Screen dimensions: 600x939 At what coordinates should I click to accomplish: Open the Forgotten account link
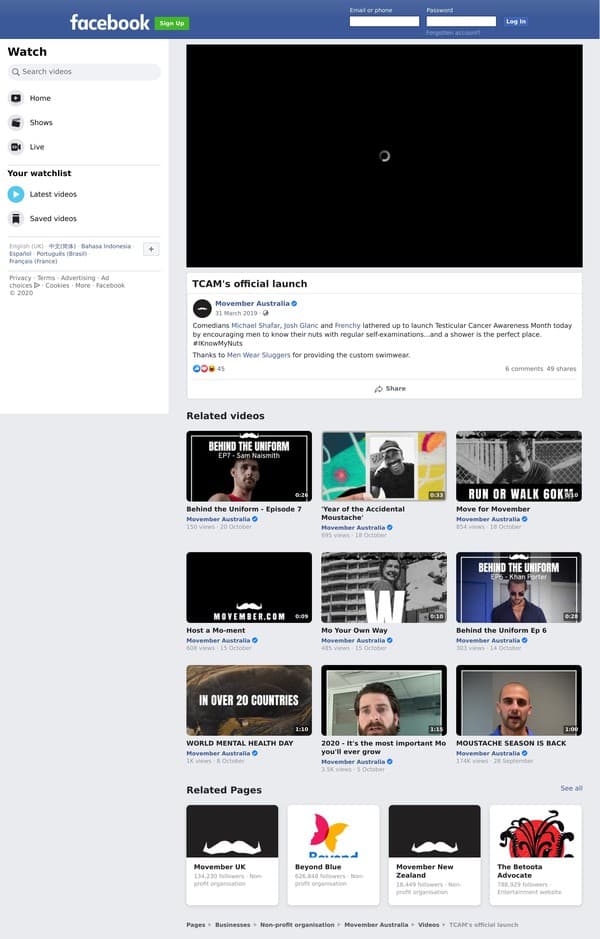pyautogui.click(x=453, y=33)
